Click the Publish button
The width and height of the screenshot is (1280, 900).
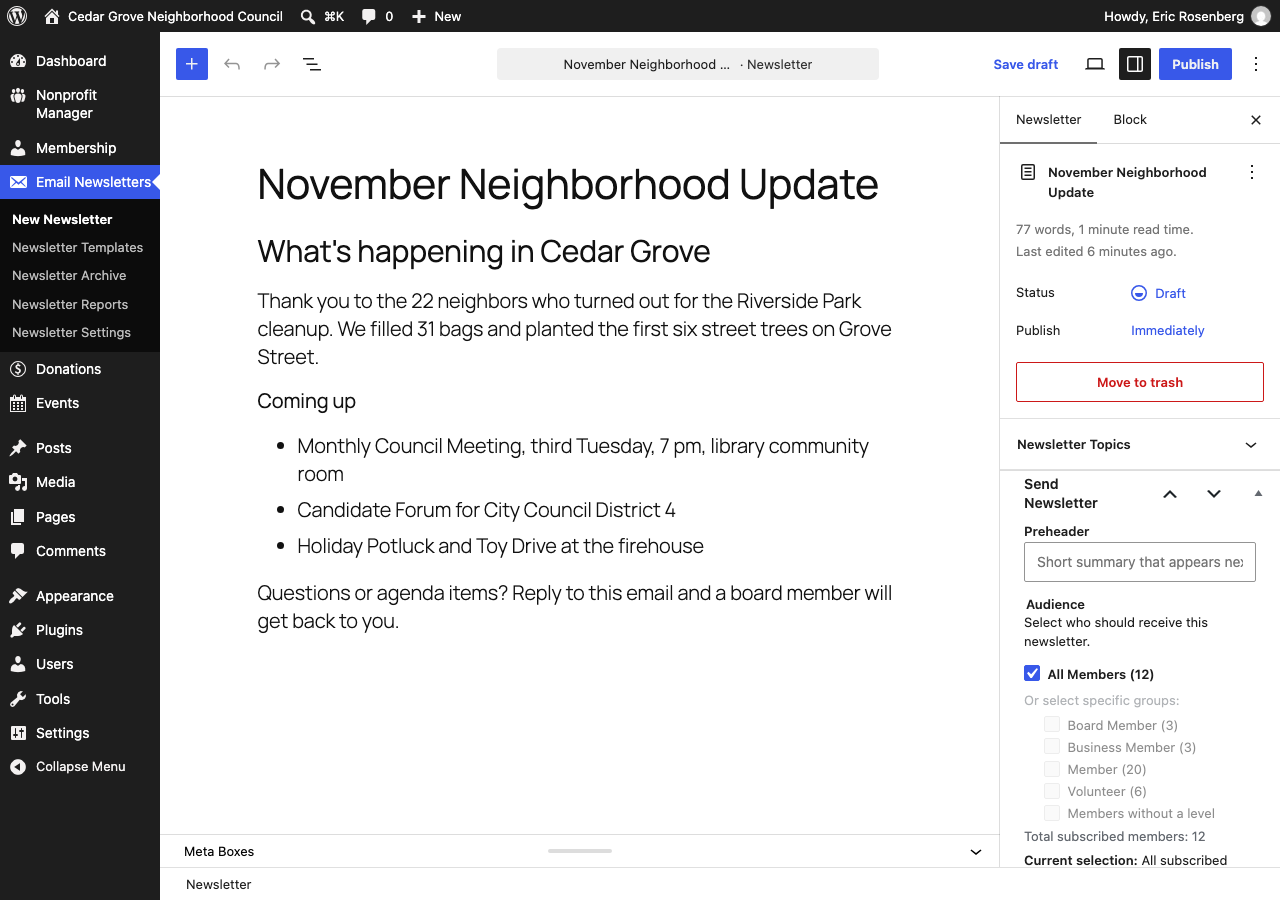1195,64
